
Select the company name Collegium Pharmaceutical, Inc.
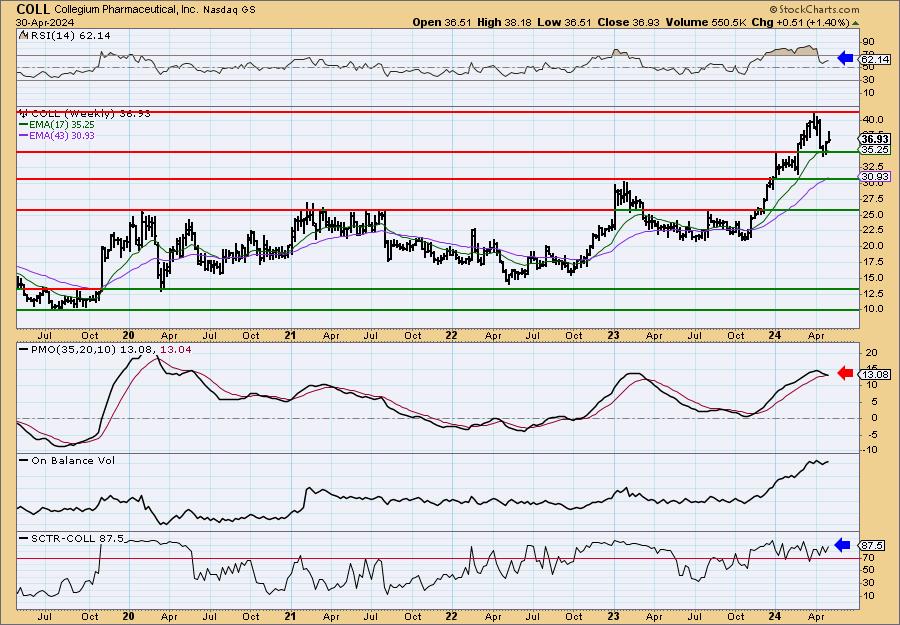127,10
